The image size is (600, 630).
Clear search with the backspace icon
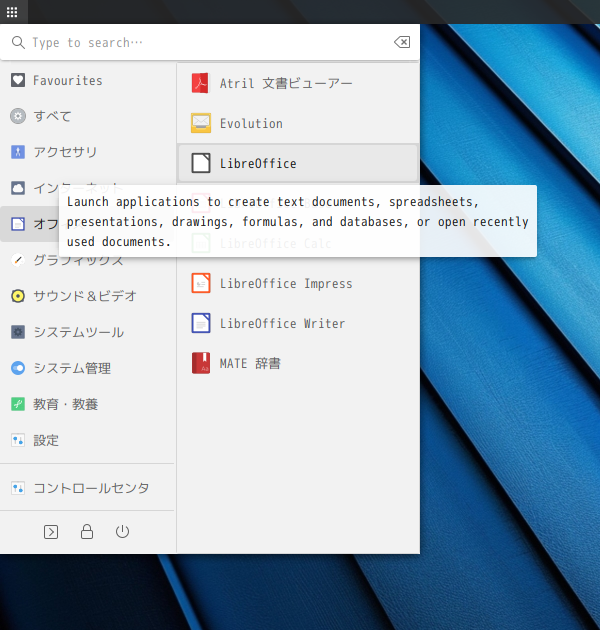(x=402, y=42)
